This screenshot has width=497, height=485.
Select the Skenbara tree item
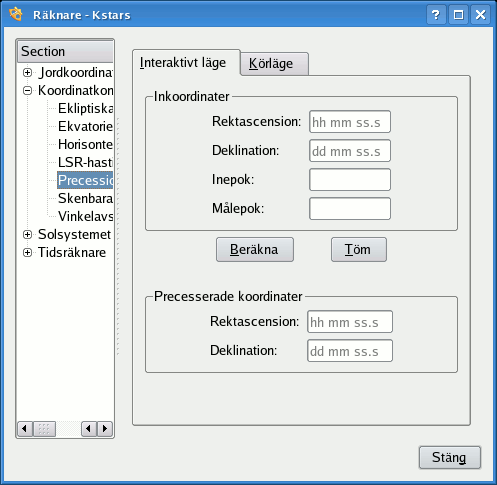pos(85,198)
